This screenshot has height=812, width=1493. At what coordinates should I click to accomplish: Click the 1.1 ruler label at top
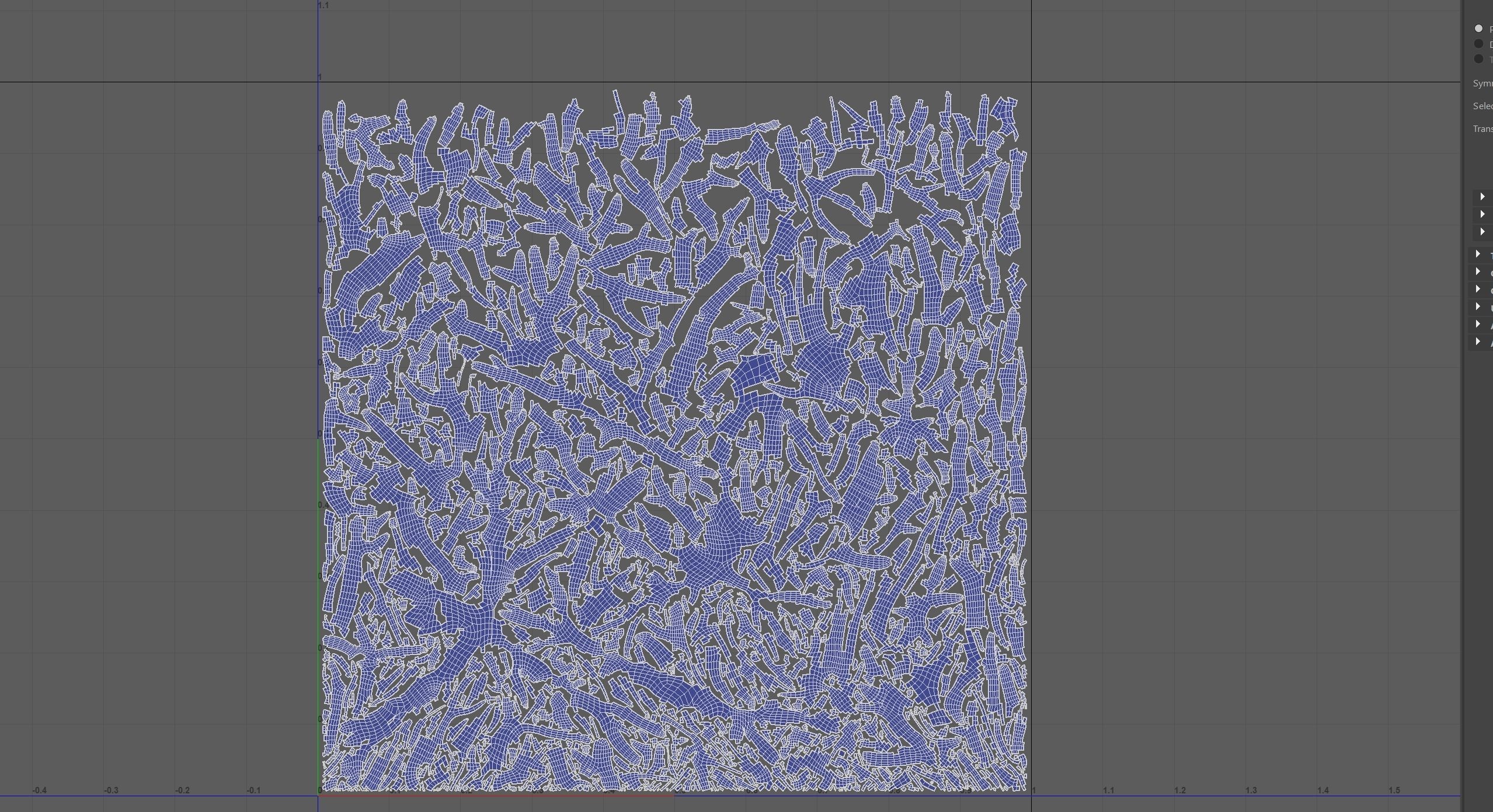[x=323, y=5]
